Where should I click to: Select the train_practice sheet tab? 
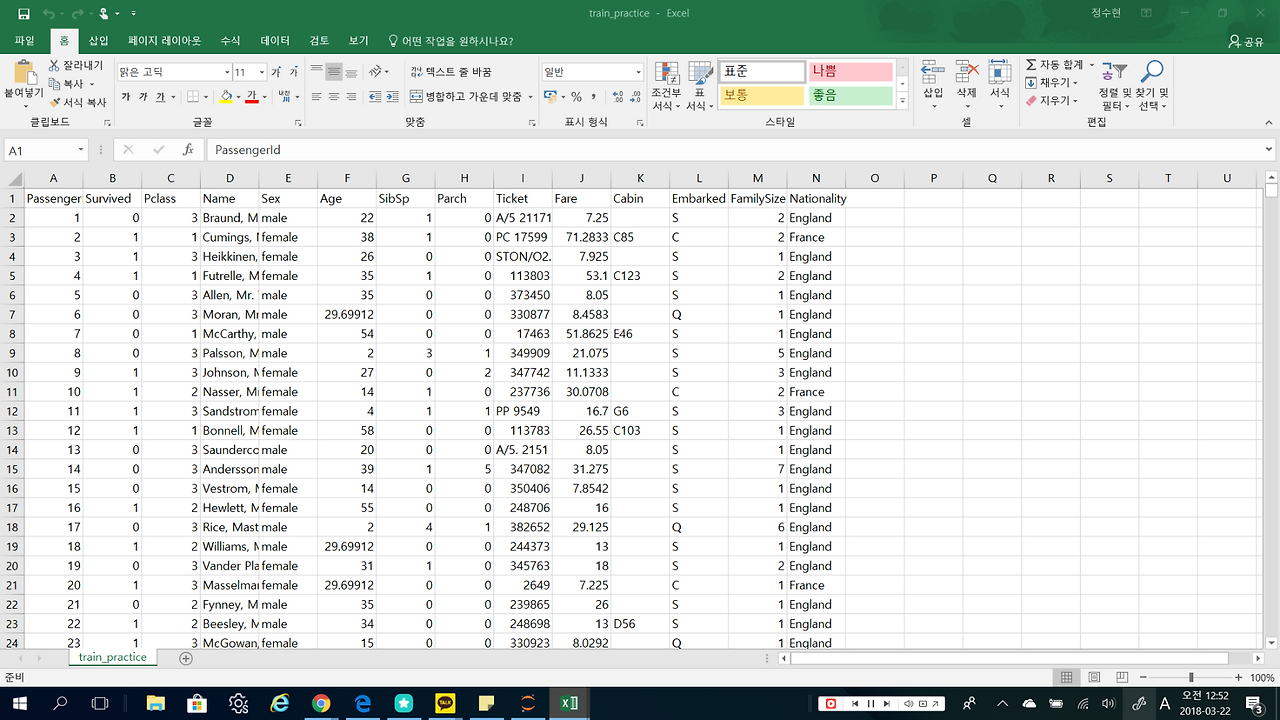113,658
